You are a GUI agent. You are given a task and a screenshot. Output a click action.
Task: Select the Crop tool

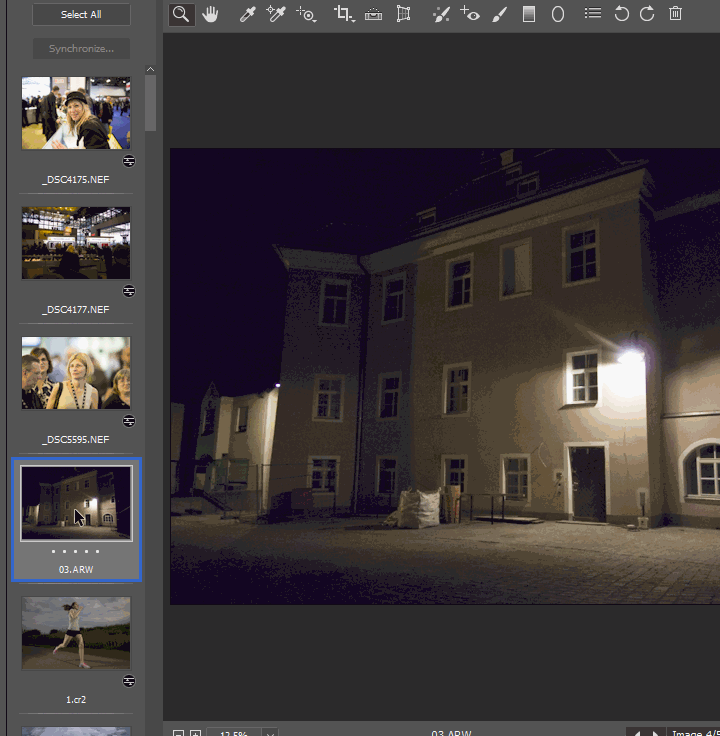point(344,14)
